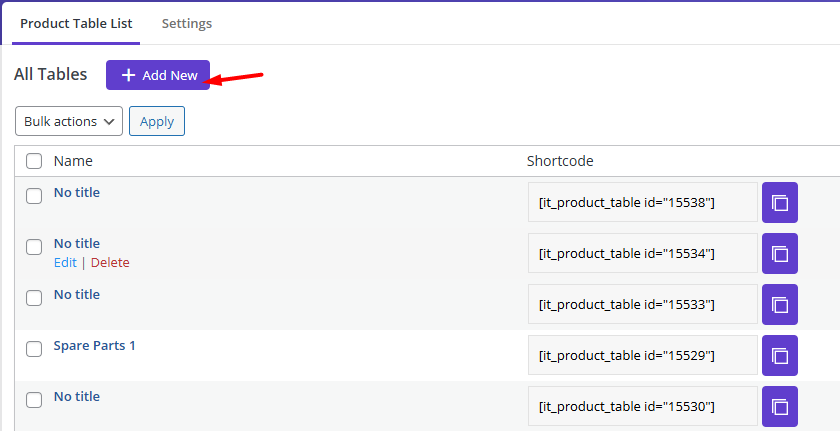This screenshot has width=840, height=431.
Task: Open the Bulk actions dropdown
Action: point(69,121)
